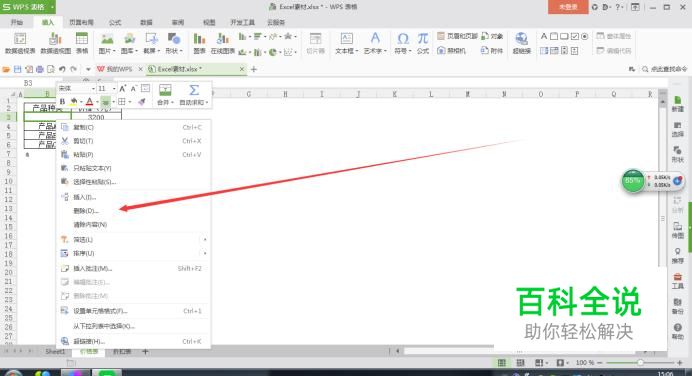Toggle center alignment in mini toolbar

105,102
